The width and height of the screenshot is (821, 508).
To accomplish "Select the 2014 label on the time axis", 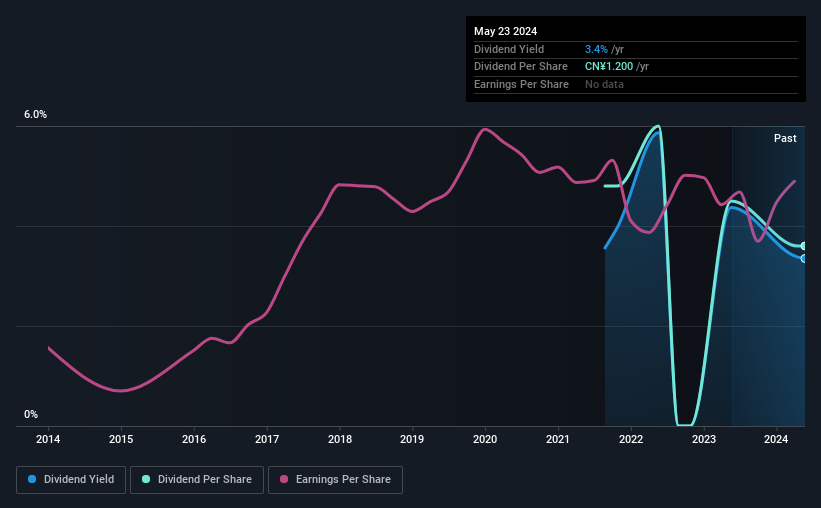I will tap(48, 439).
